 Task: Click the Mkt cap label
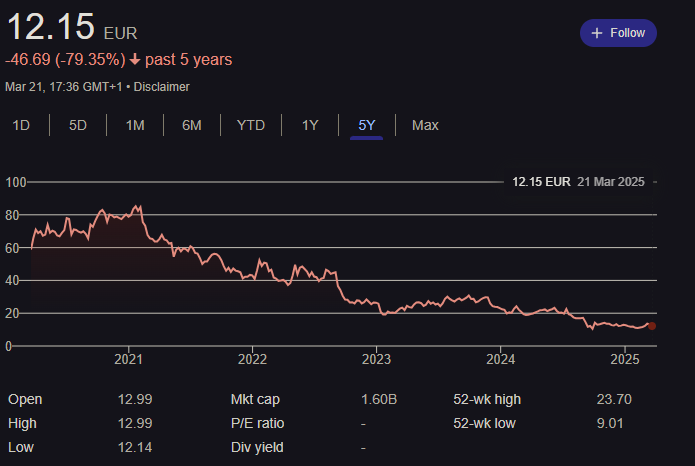pyautogui.click(x=255, y=399)
